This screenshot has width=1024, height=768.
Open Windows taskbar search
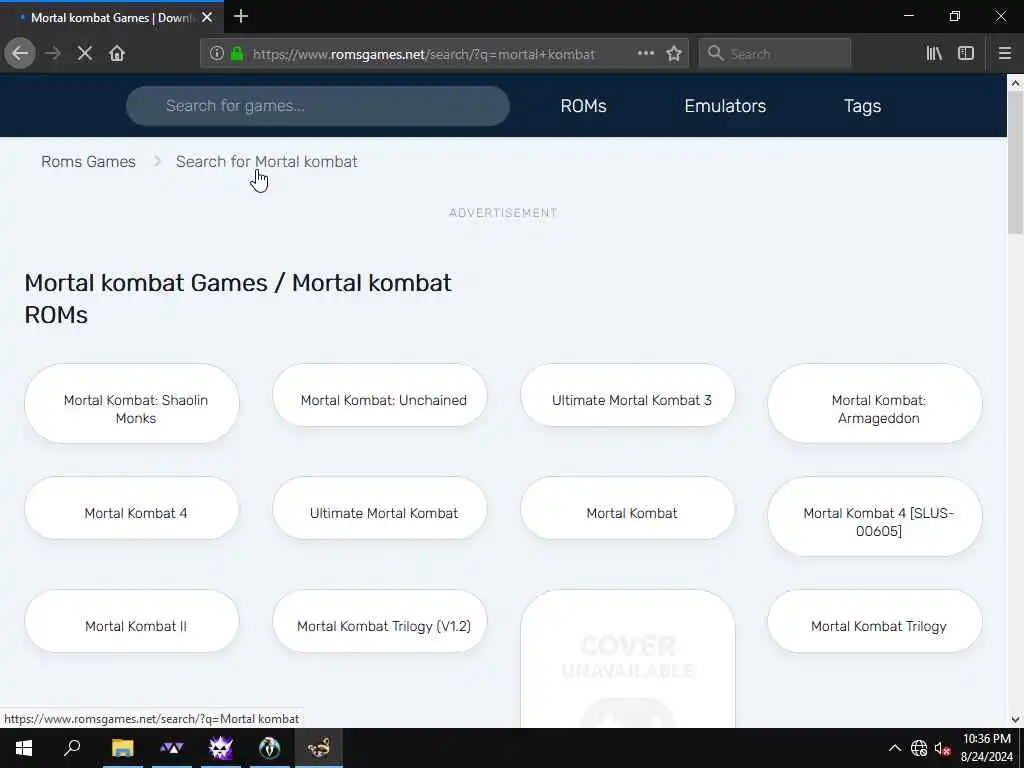point(72,748)
